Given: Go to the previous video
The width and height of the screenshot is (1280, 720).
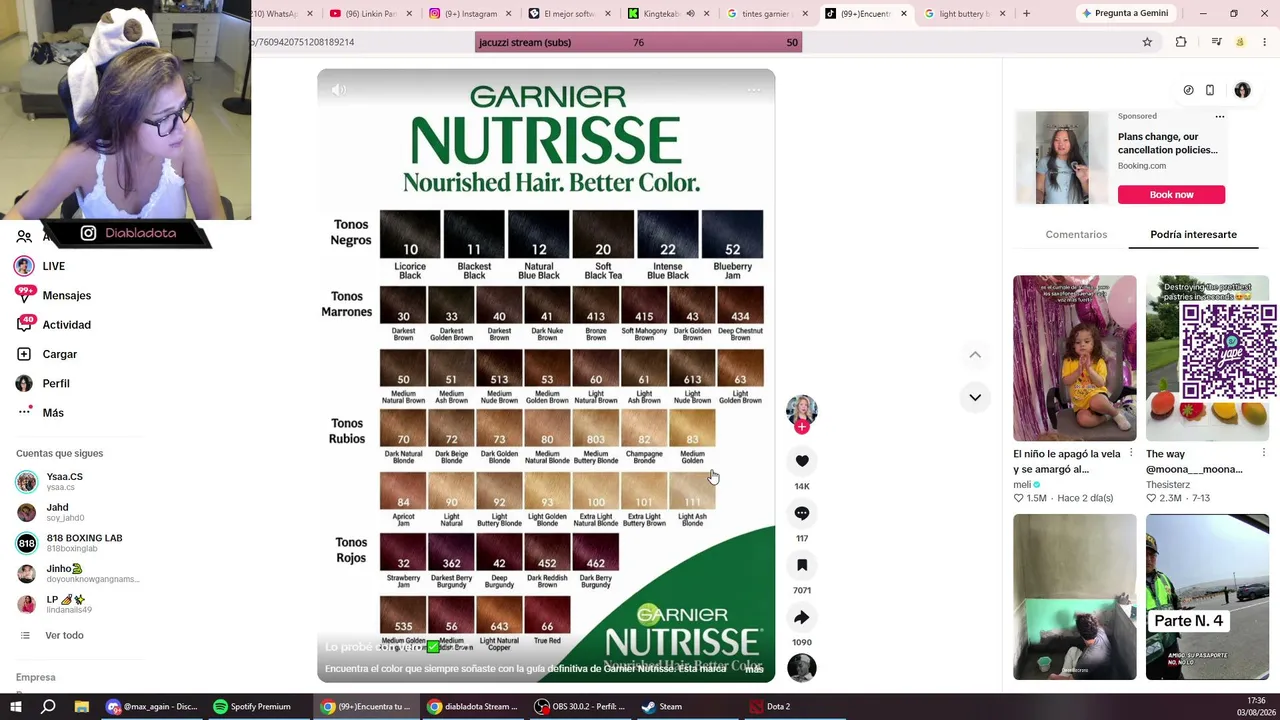Looking at the screenshot, I should [x=975, y=354].
